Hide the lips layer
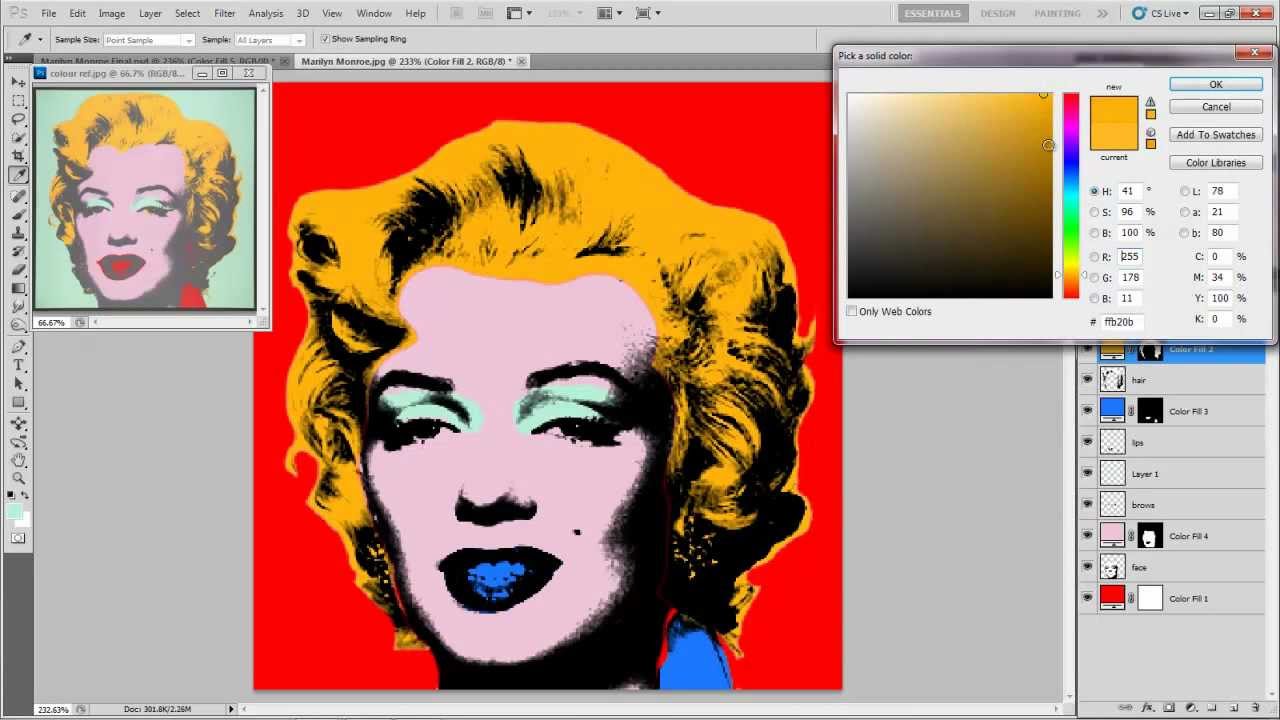 pyautogui.click(x=1087, y=442)
